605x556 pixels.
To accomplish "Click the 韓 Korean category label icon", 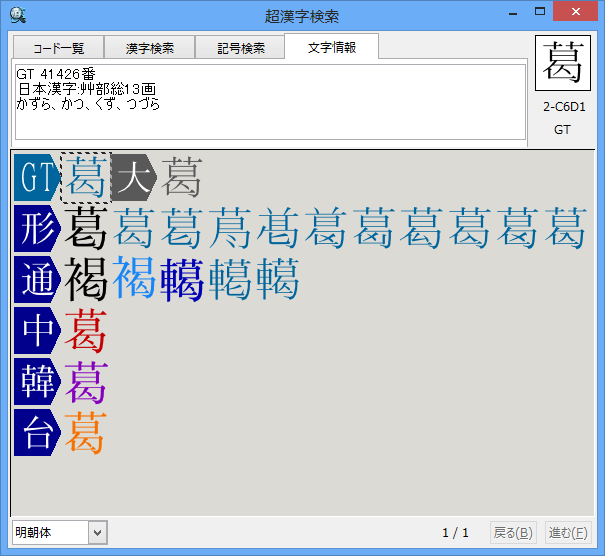I will click(x=37, y=382).
